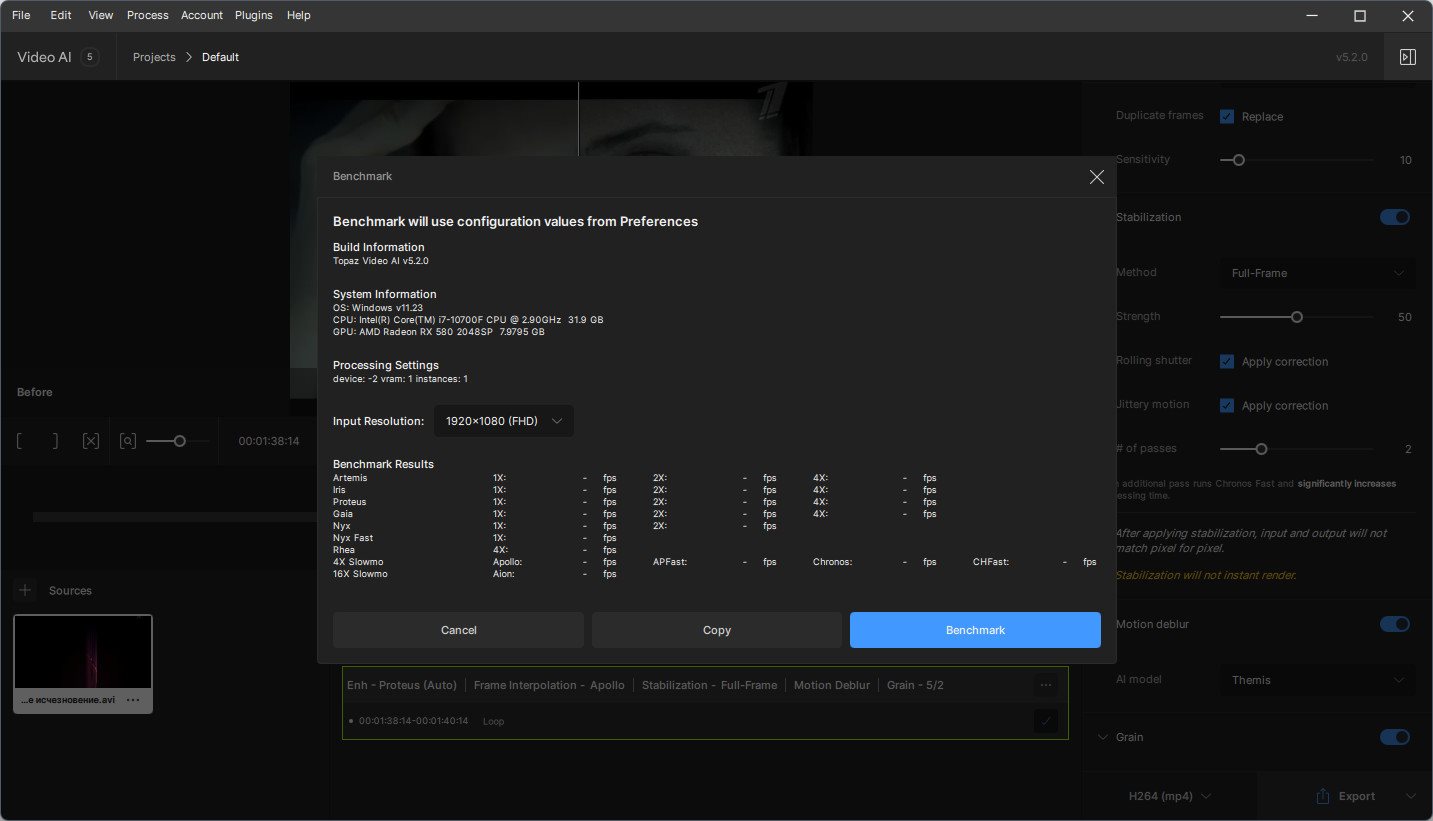The image size is (1433, 821).
Task: Click the export share icon
Action: point(1323,796)
